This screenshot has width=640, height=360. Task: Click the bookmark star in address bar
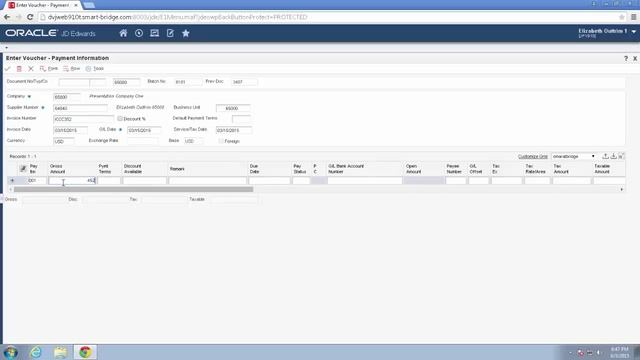click(x=622, y=17)
